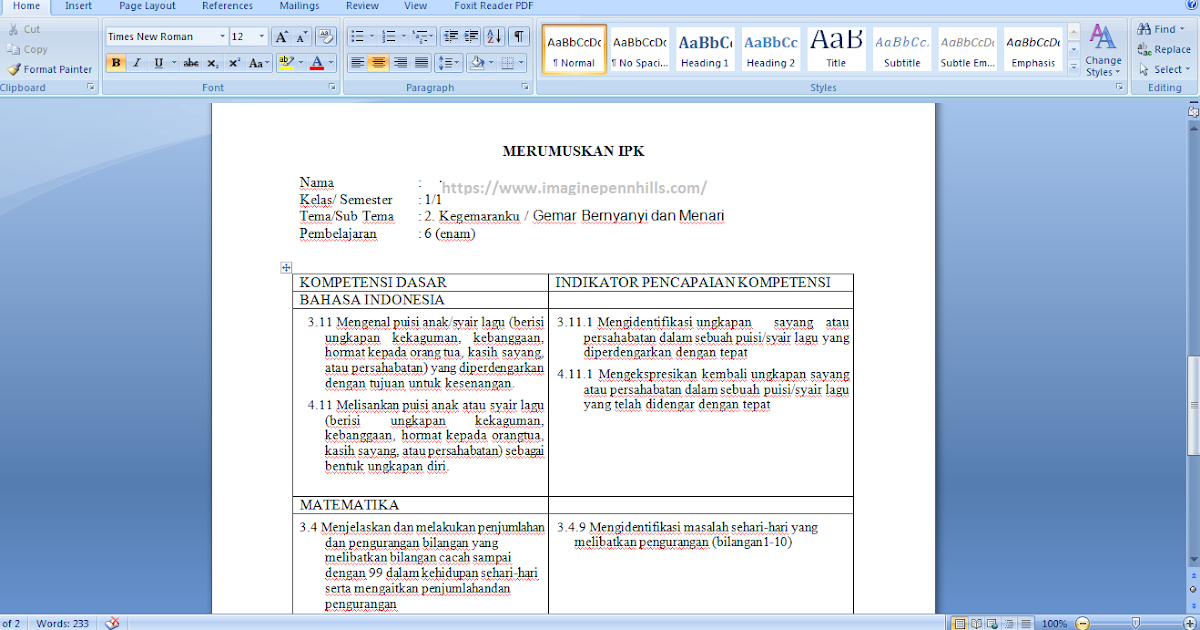Increase paragraph indent
Image resolution: width=1200 pixels, height=630 pixels.
pos(471,37)
